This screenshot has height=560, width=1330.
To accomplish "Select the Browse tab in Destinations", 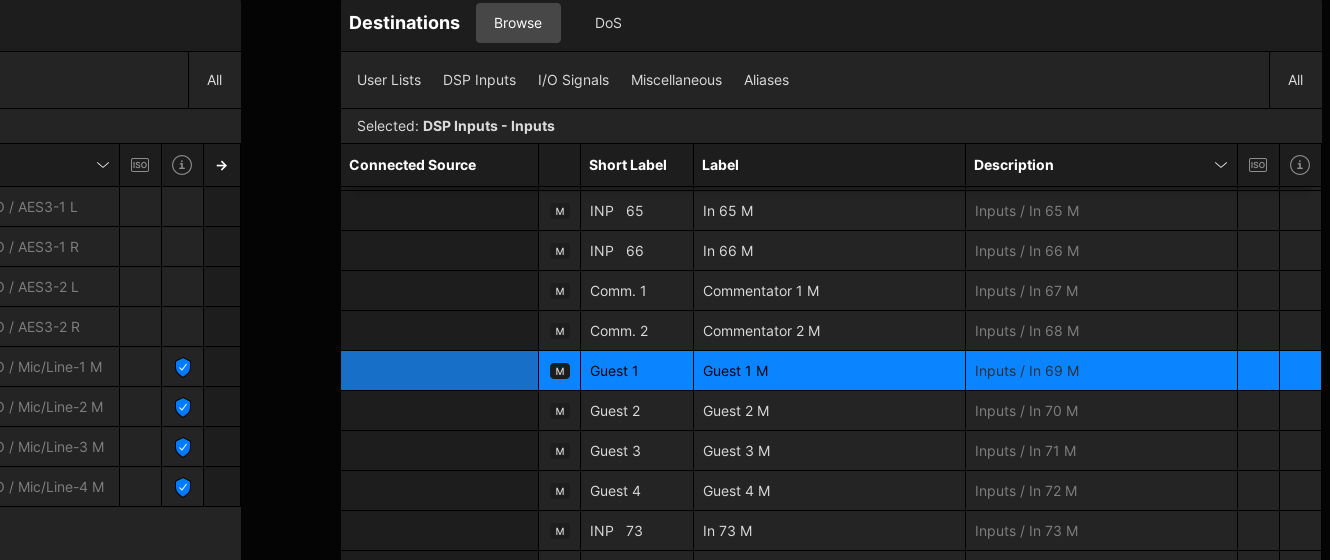I will coord(518,23).
